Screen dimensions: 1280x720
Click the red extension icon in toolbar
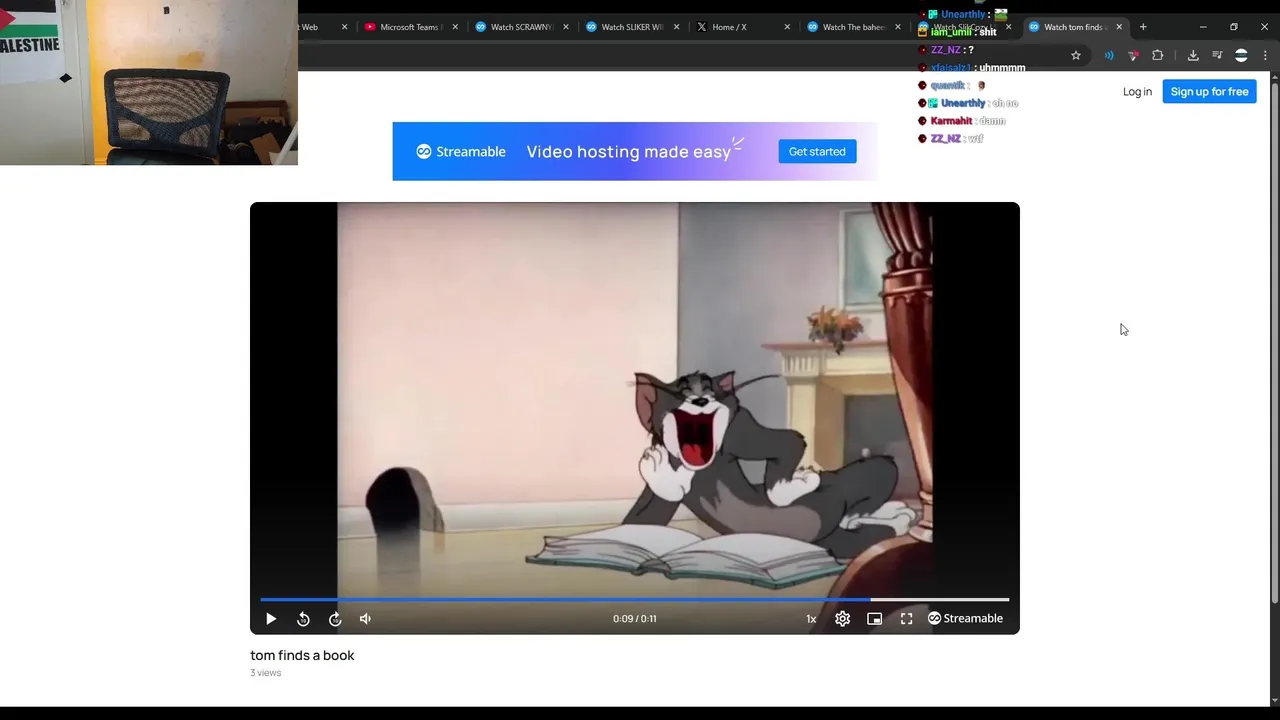[x=1133, y=56]
